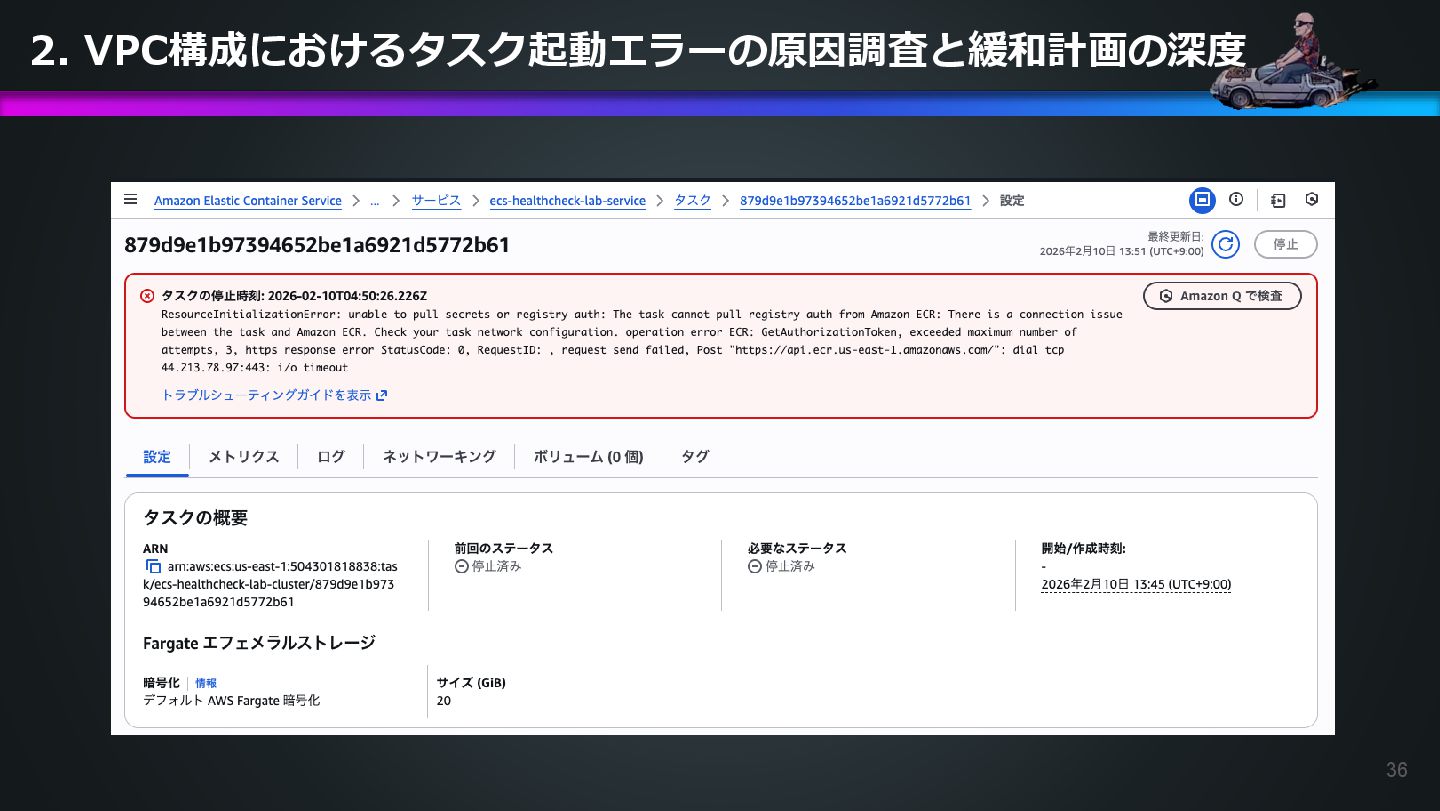Open the タスク breadcrumb link
Screen dimensions: 1440x811
(x=693, y=201)
